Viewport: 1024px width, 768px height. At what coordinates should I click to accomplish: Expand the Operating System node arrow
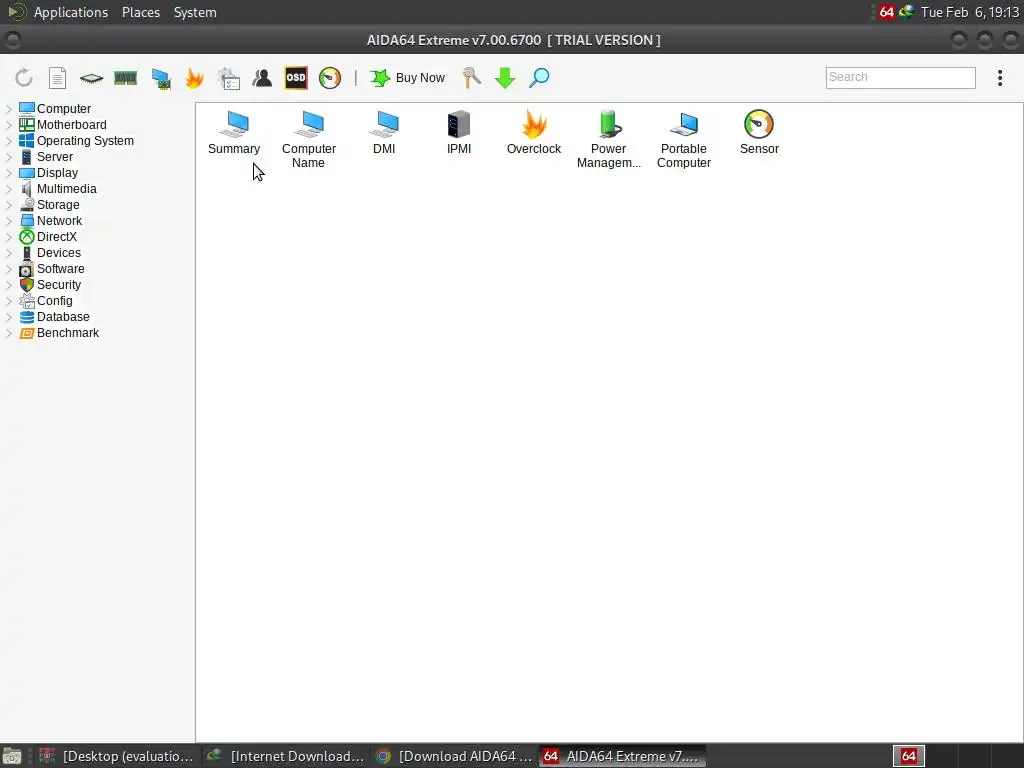click(9, 140)
